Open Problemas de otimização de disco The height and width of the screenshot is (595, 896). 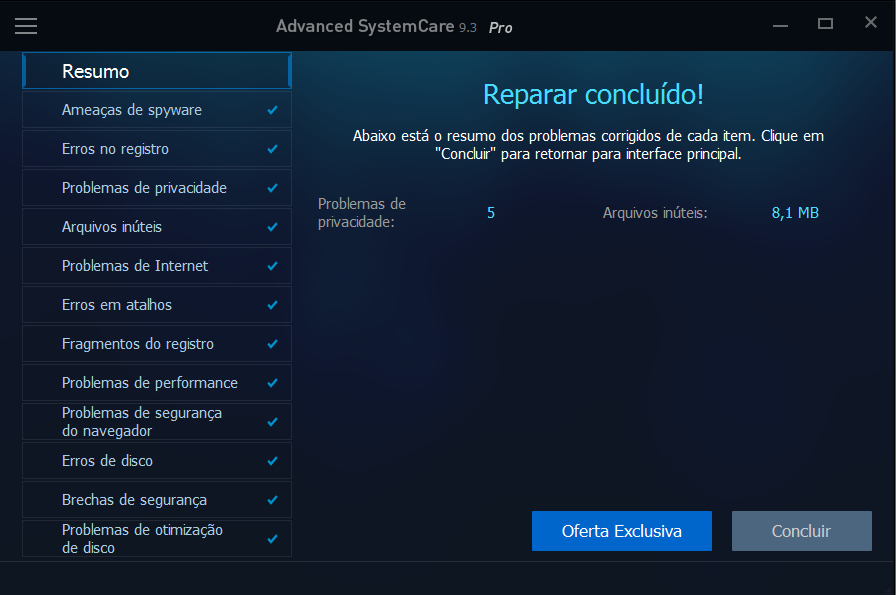[157, 538]
